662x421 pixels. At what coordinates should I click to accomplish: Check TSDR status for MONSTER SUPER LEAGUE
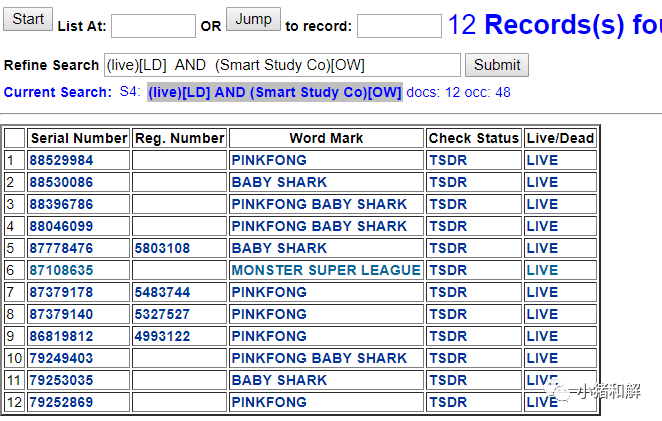click(448, 270)
